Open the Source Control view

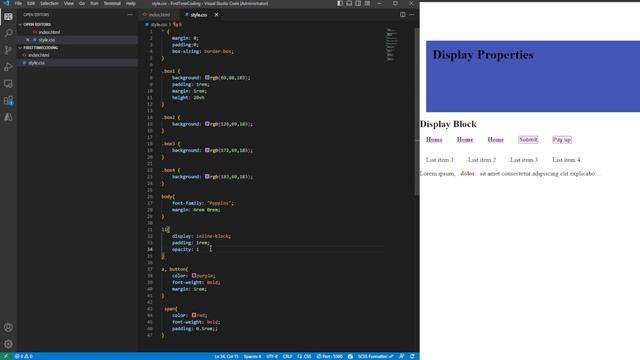click(x=8, y=50)
